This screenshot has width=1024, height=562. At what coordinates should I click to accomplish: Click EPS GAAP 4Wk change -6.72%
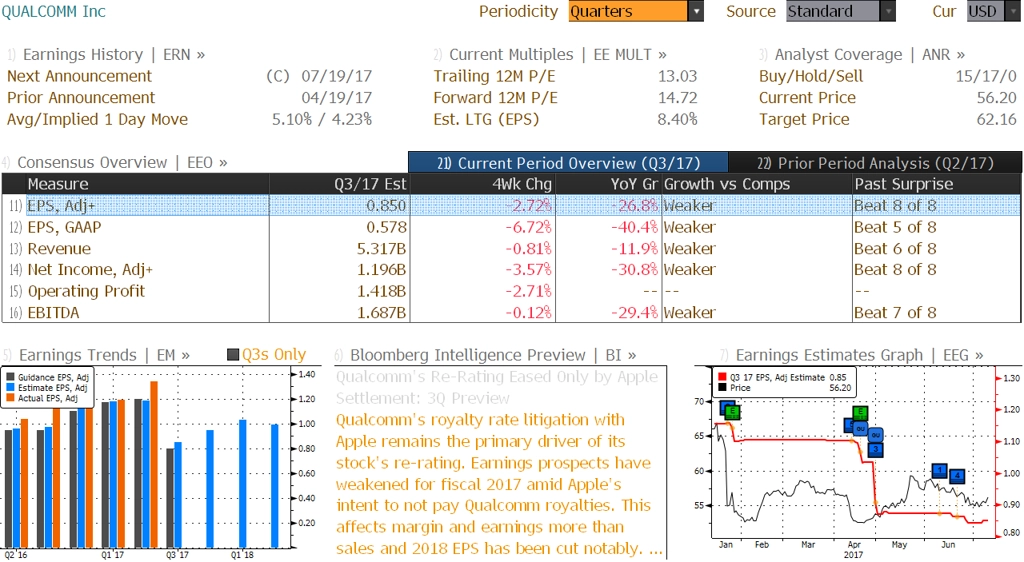[528, 227]
